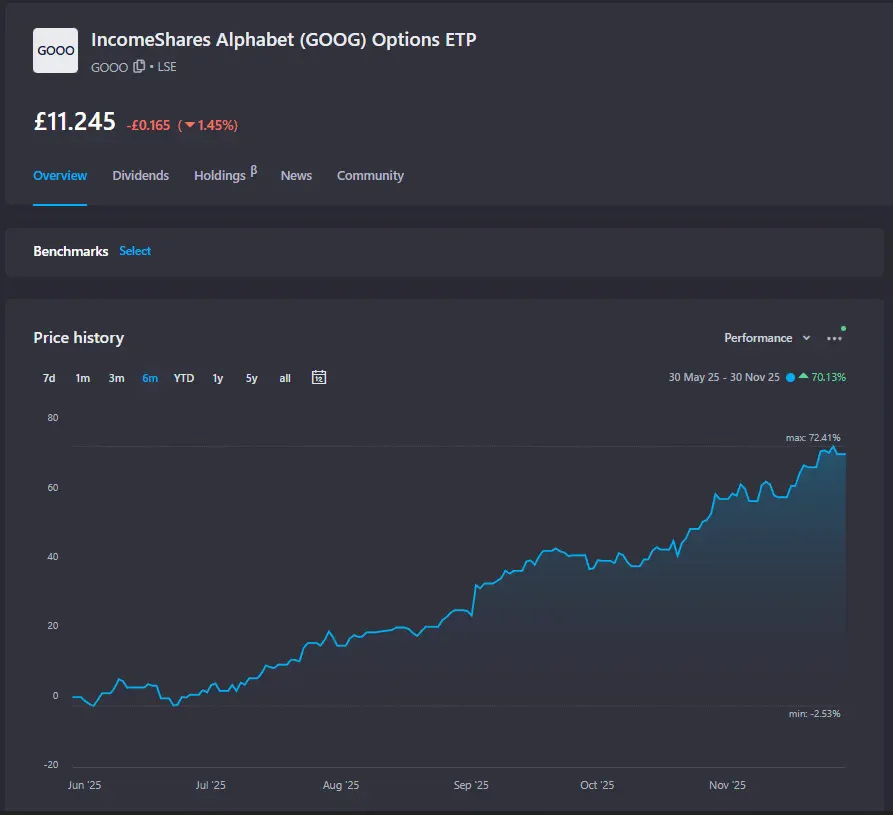Open the custom date range calendar
Viewport: 893px width, 815px height.
click(x=319, y=378)
